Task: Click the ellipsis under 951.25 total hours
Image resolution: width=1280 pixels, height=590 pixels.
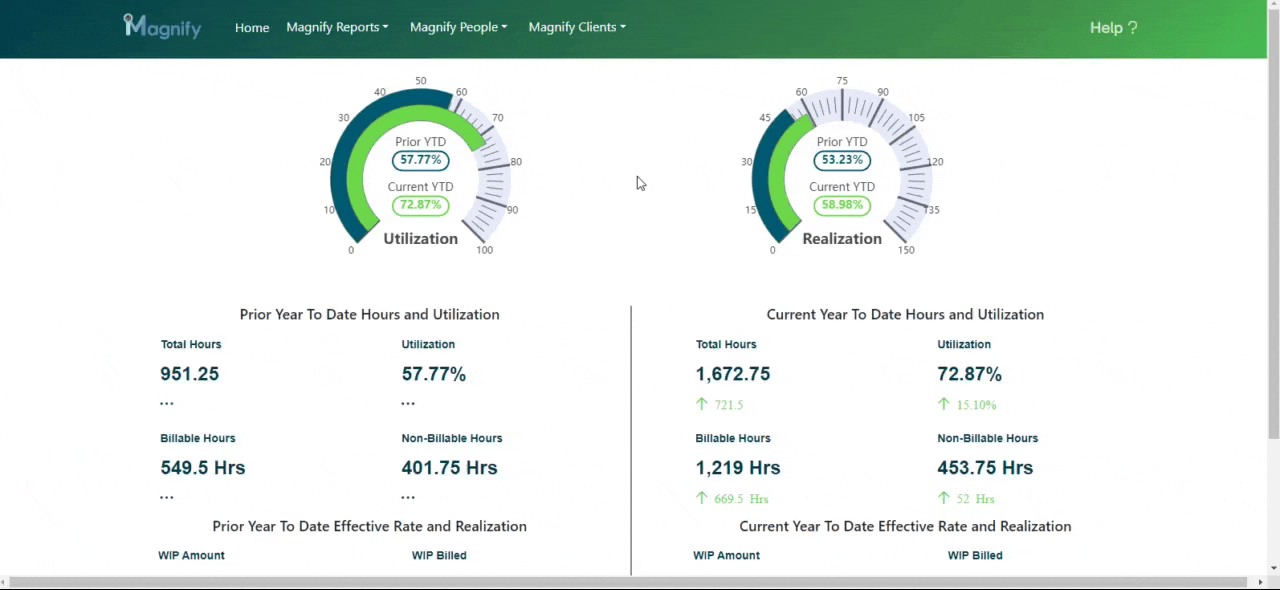Action: tap(167, 404)
